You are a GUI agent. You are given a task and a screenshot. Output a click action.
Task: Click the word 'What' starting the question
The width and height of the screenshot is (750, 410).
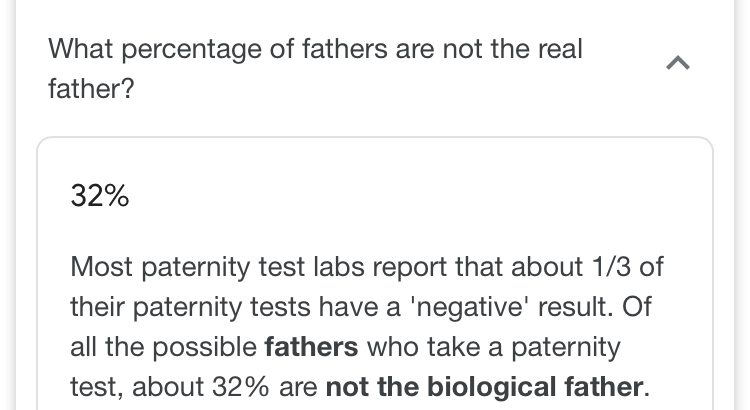point(80,49)
